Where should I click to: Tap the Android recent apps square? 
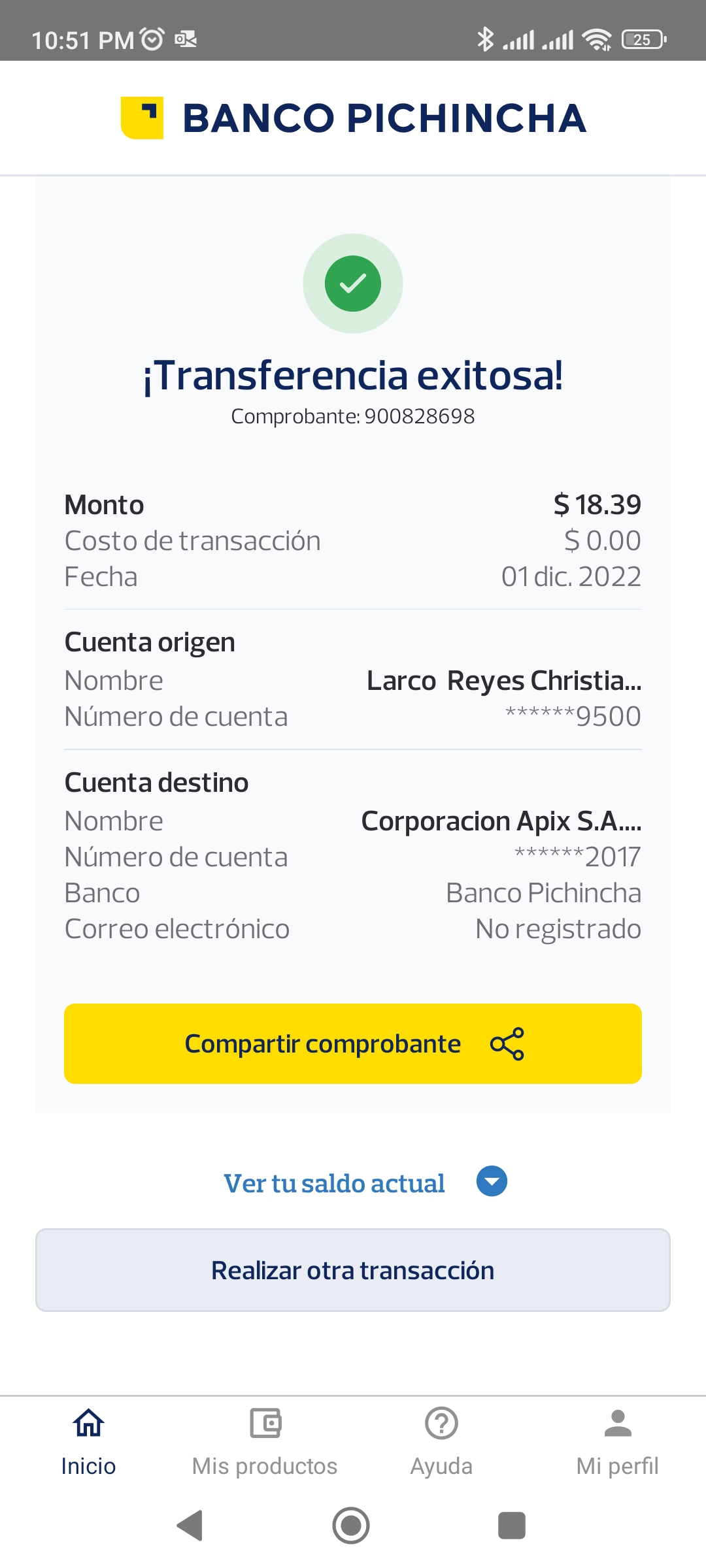click(511, 1526)
